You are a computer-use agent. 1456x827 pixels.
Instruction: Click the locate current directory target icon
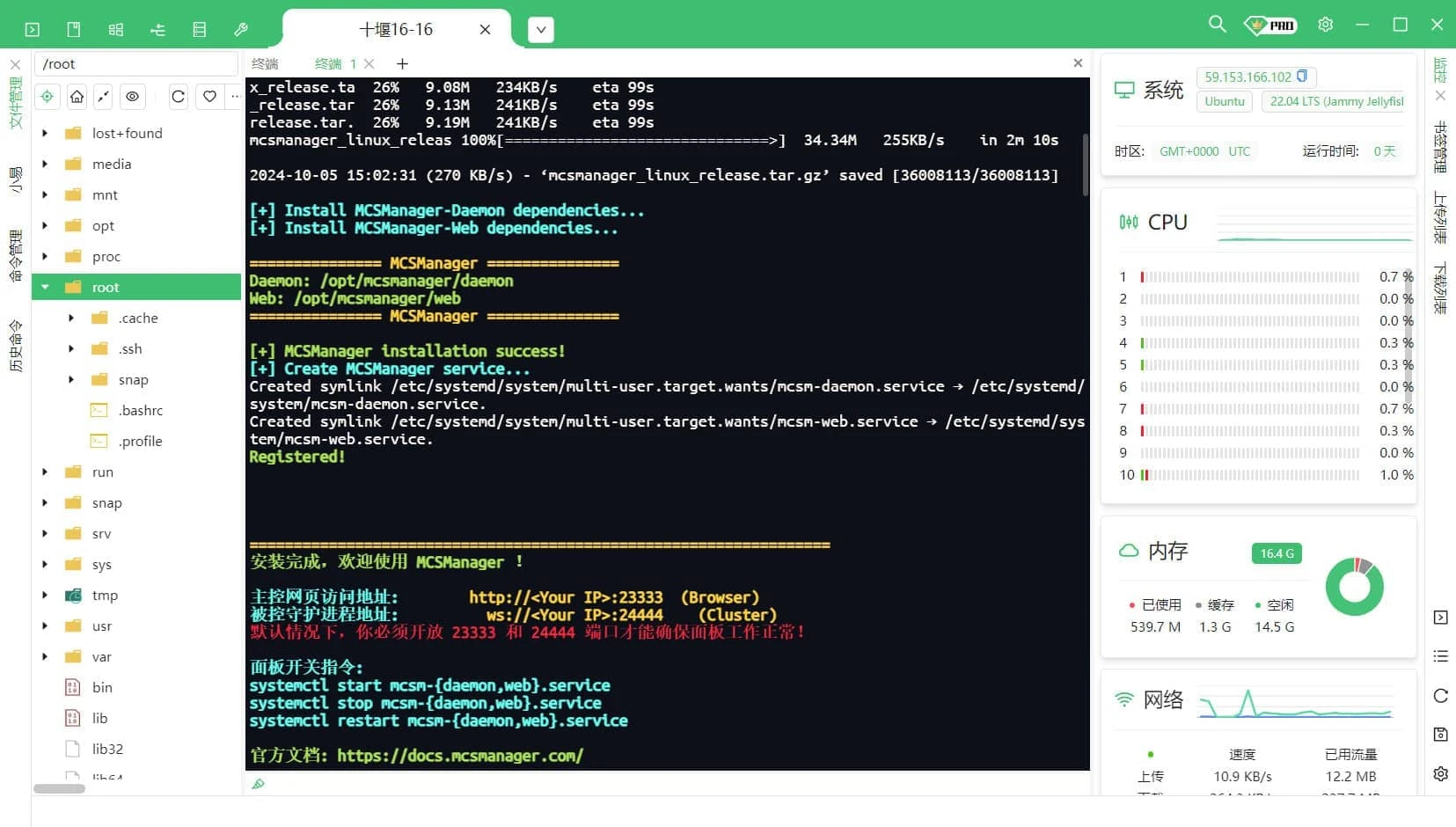[48, 96]
